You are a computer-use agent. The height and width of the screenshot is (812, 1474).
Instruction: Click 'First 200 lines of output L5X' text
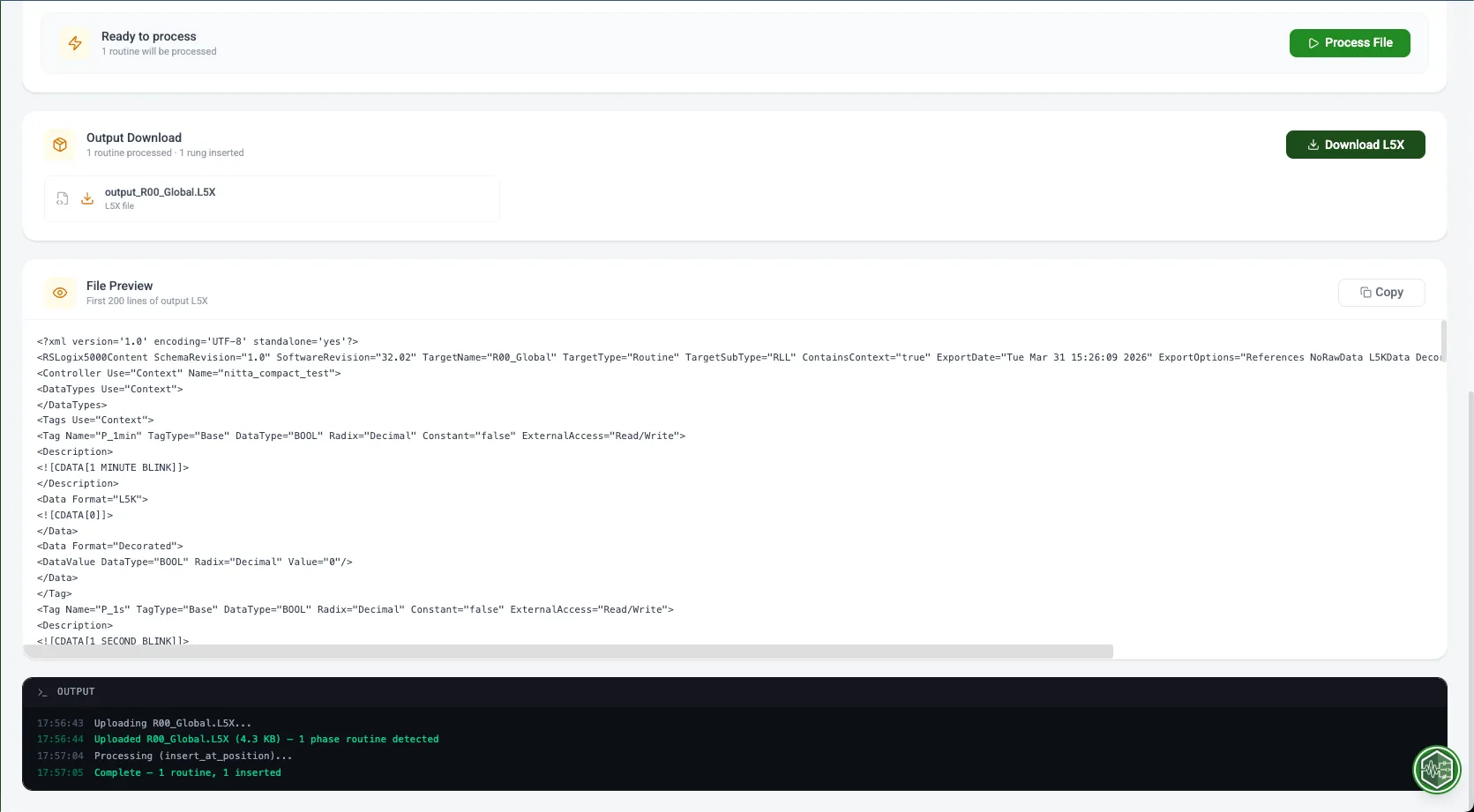(x=147, y=301)
